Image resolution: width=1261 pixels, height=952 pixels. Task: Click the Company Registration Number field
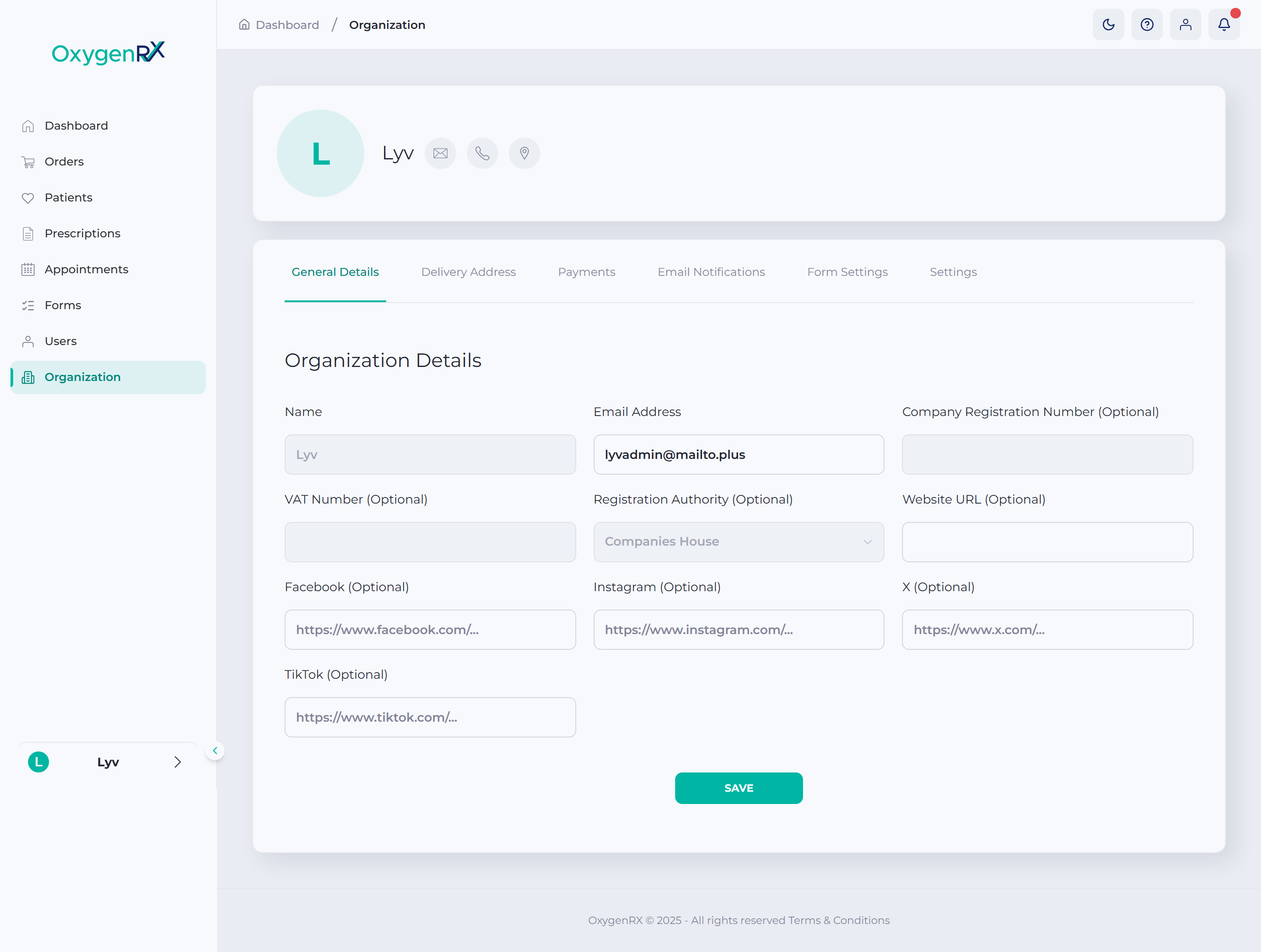[x=1047, y=455]
